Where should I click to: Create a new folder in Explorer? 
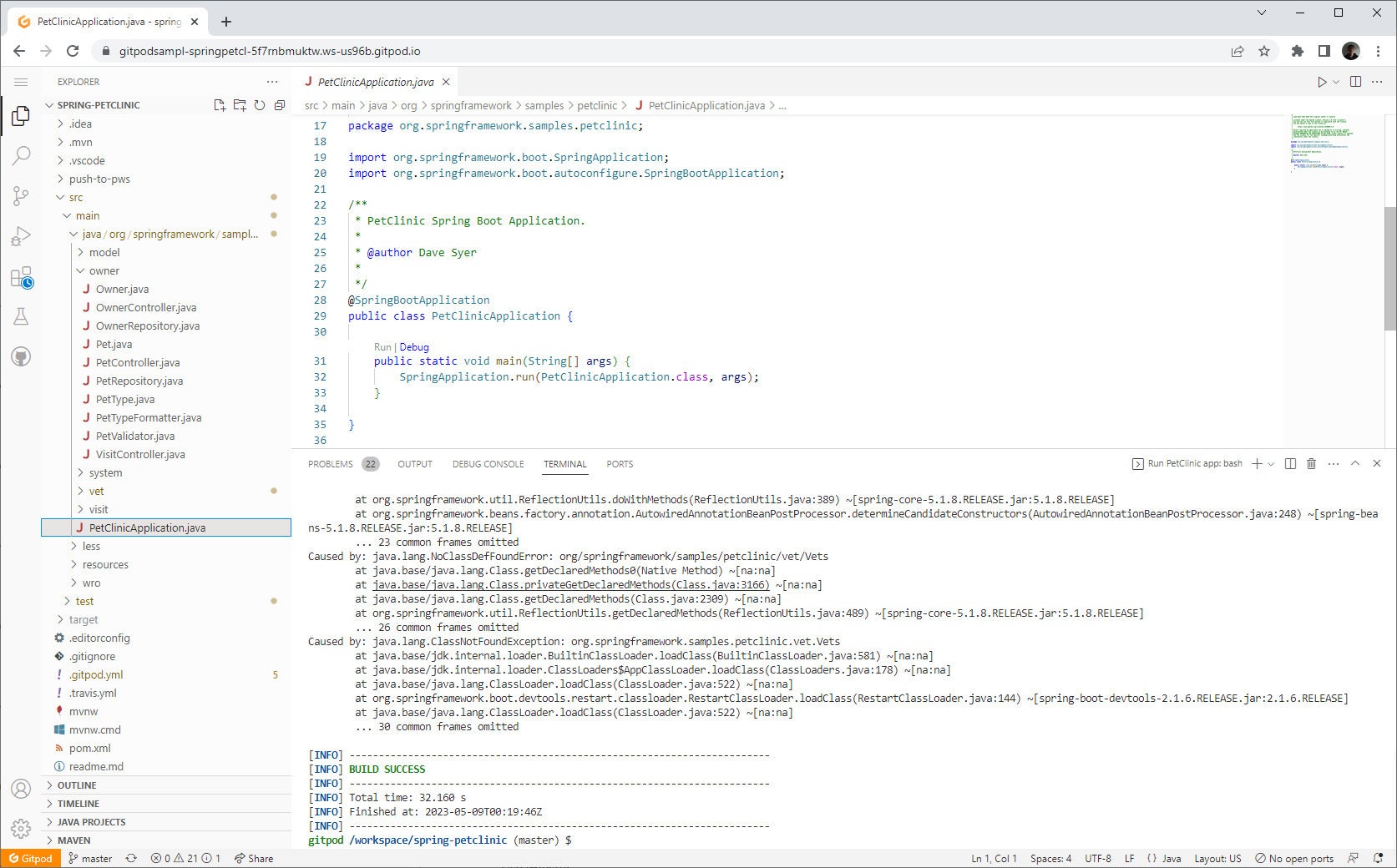(x=240, y=105)
